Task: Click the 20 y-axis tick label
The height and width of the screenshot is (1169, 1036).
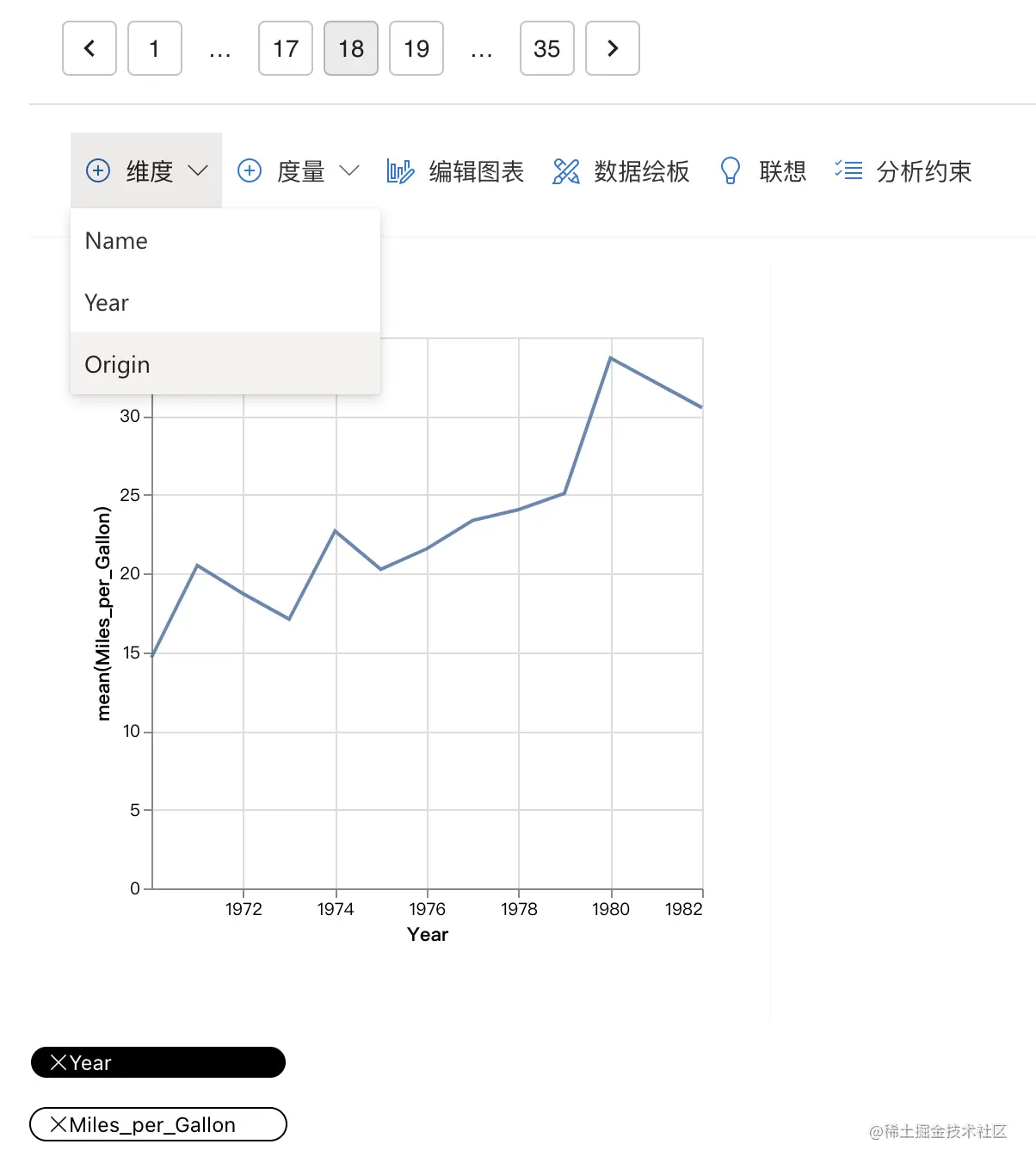Action: coord(130,573)
